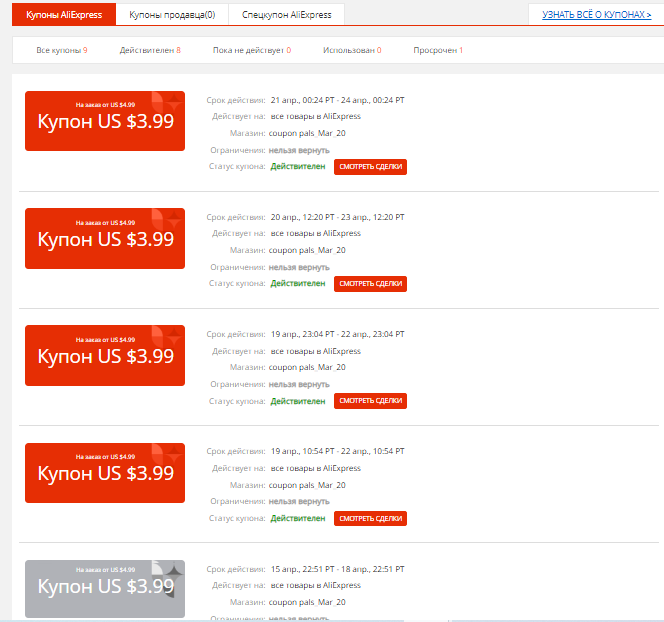The image size is (664, 622).
Task: Filter by Действителен 8 coupons
Action: (150, 50)
